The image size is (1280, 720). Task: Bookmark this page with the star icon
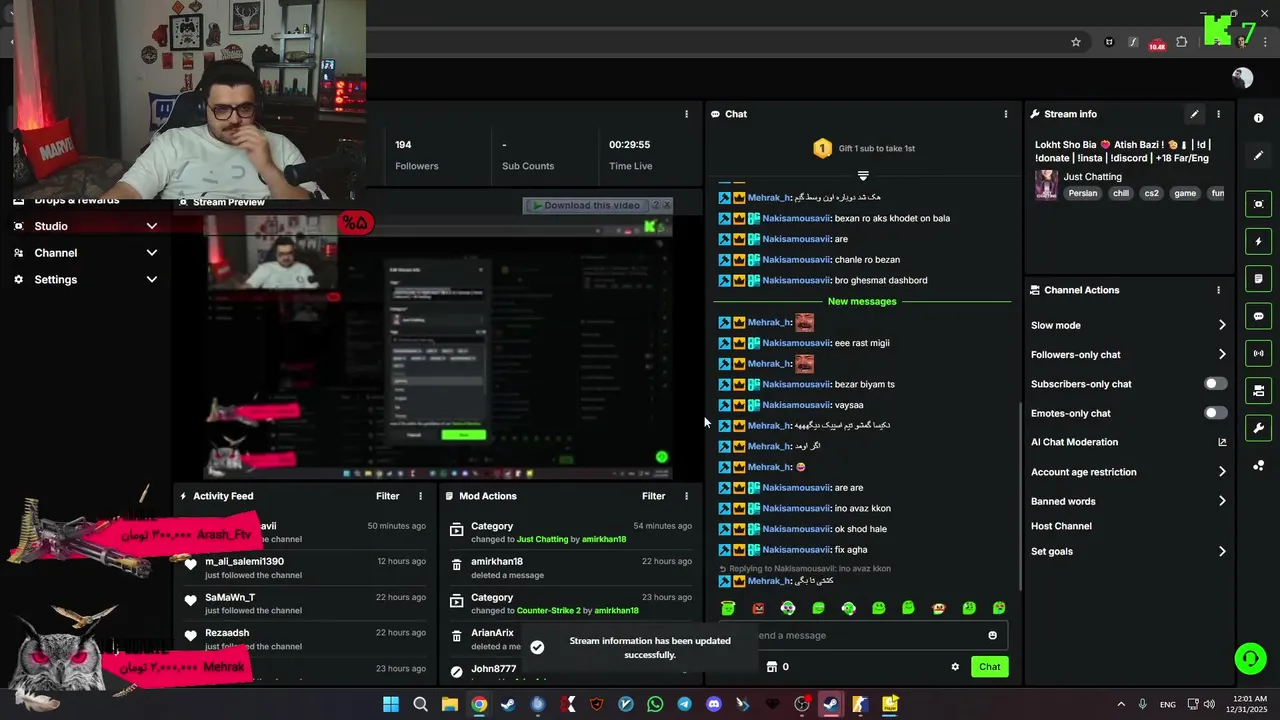pyautogui.click(x=1076, y=42)
